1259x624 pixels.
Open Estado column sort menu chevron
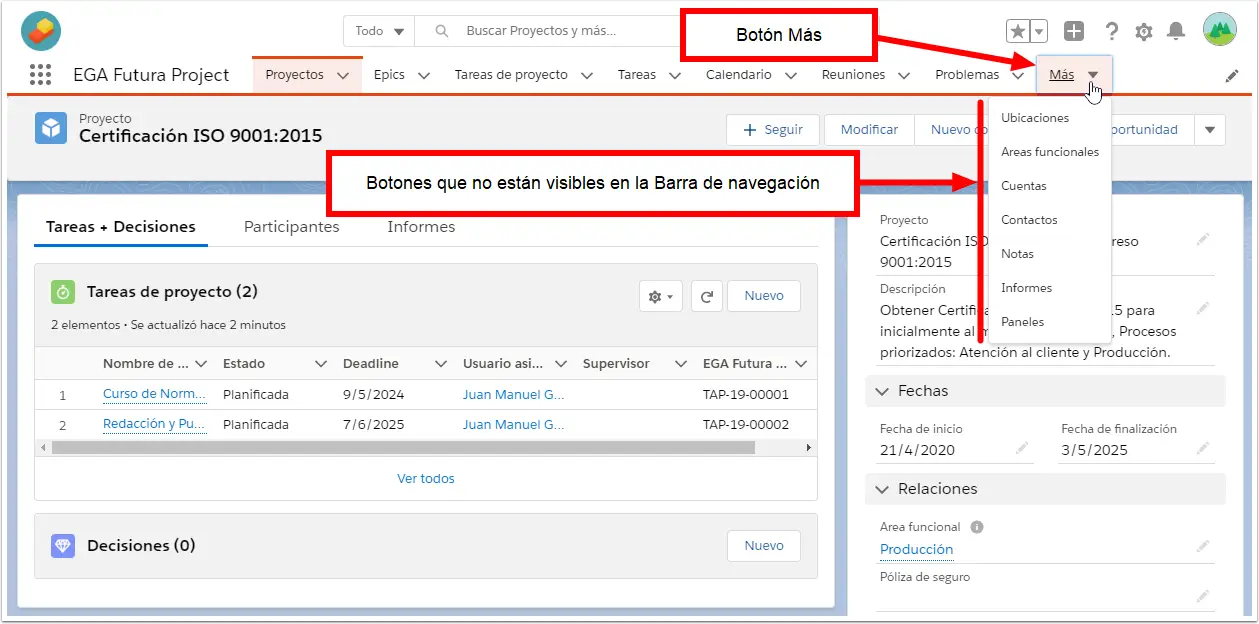[x=321, y=364]
